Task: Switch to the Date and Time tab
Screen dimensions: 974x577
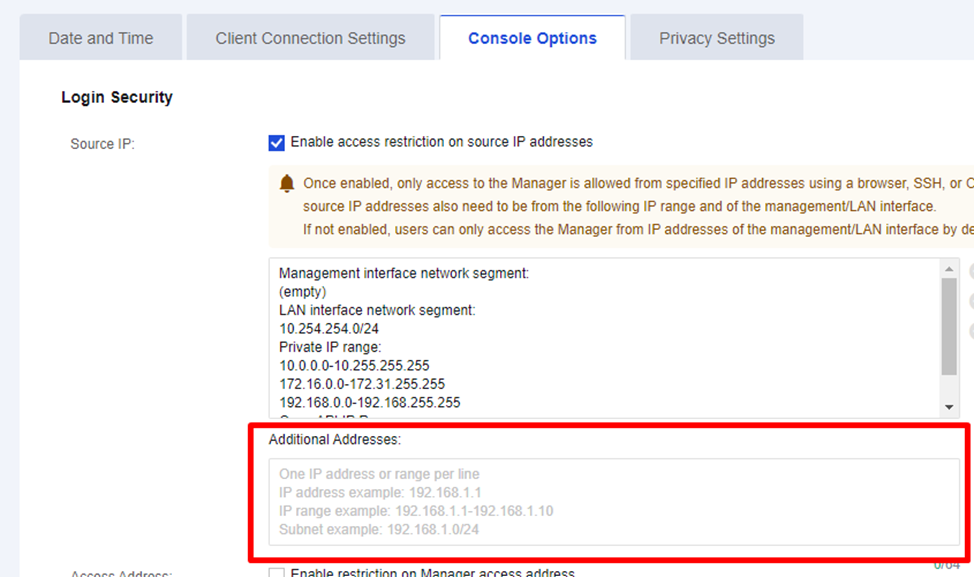Action: point(101,38)
